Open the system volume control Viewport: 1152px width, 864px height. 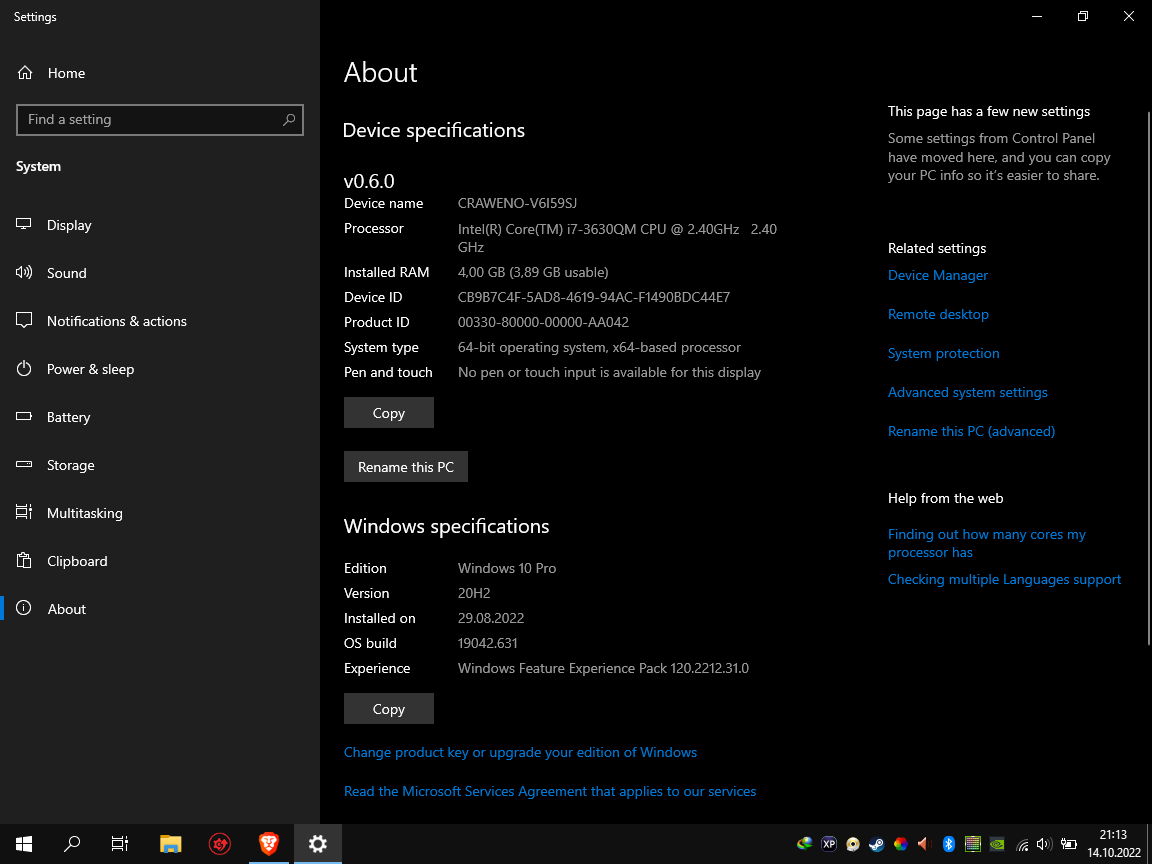(x=1044, y=844)
